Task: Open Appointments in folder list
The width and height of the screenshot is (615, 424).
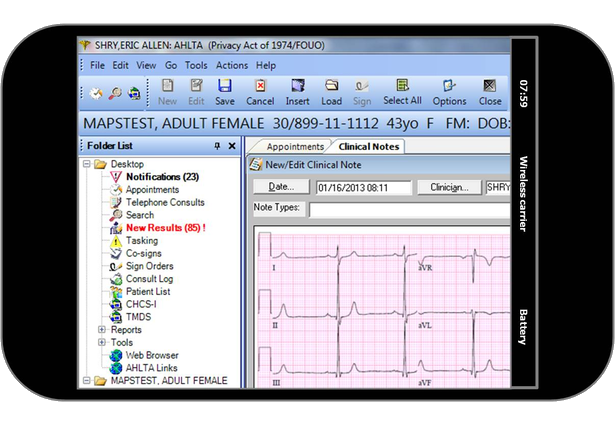Action: [152, 190]
